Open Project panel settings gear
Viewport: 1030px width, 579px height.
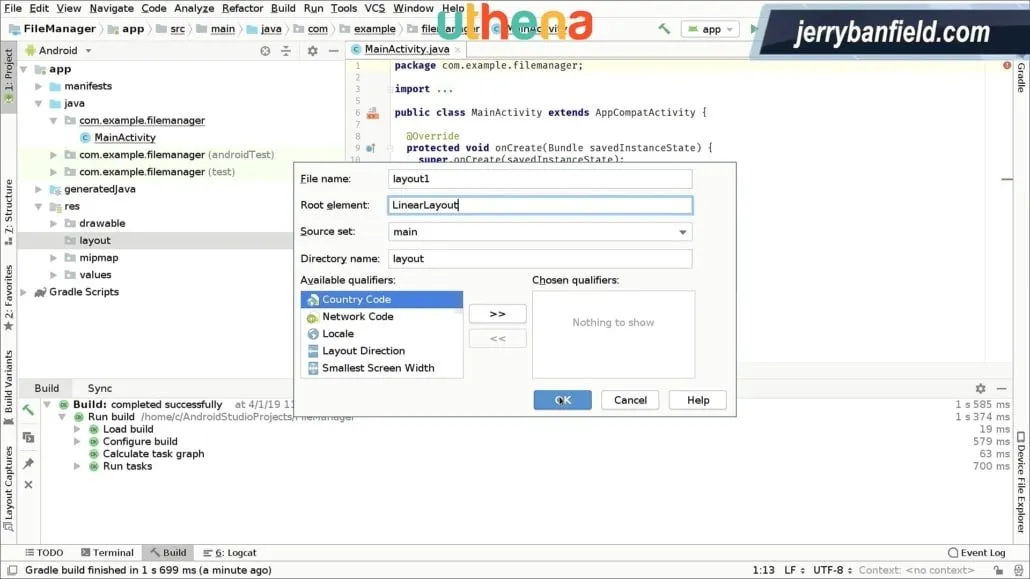313,51
